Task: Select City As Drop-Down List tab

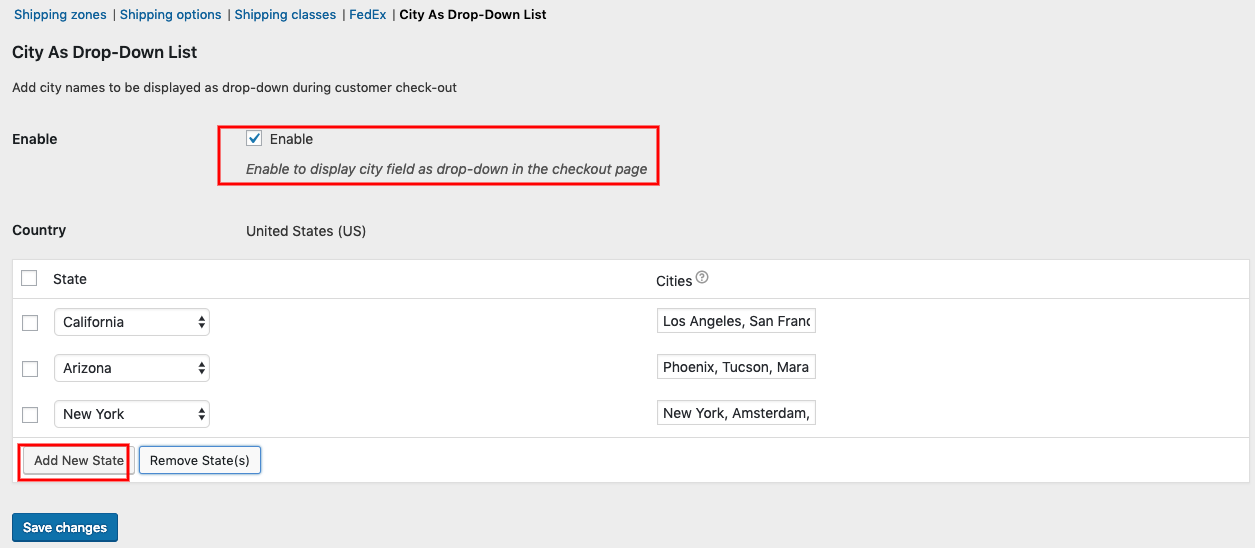Action: (473, 15)
